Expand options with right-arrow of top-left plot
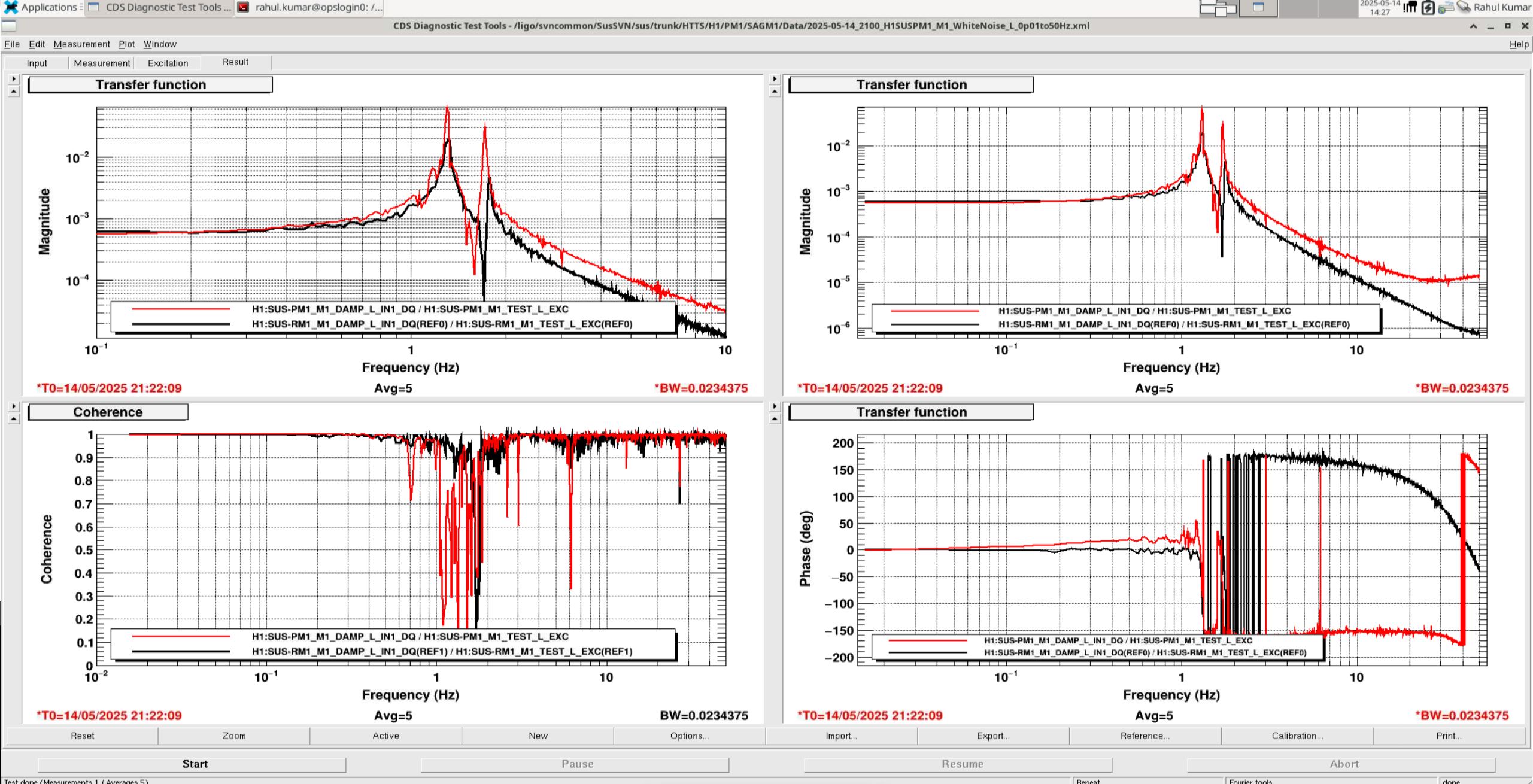 (14, 79)
